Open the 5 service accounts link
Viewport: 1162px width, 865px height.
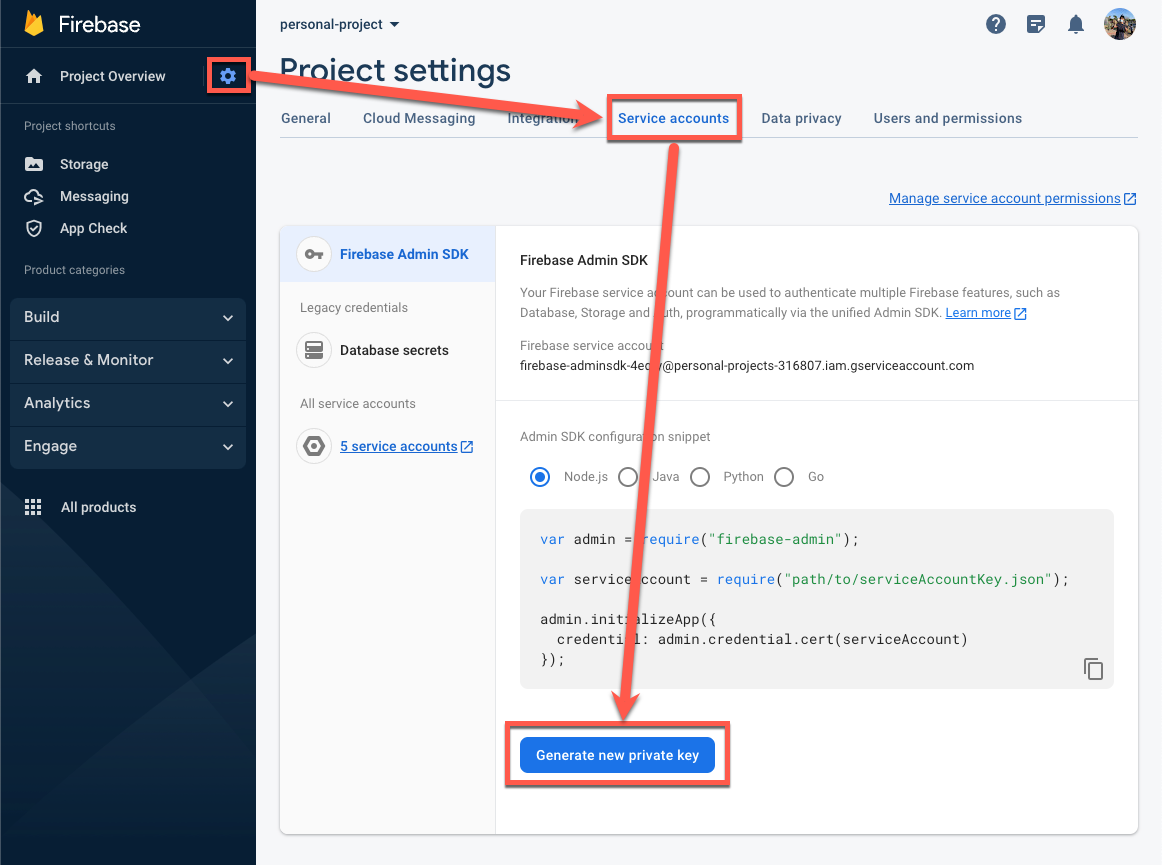click(x=406, y=446)
